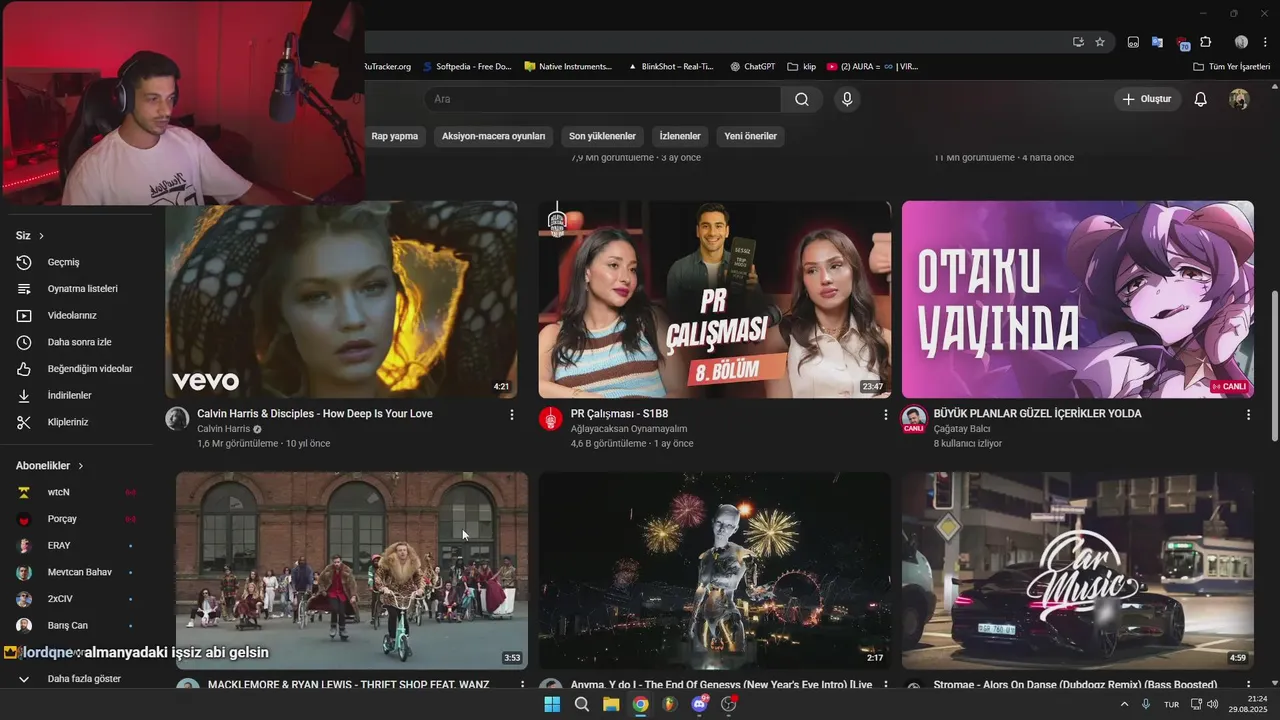Open the Ağlayacaksan Oynamayalım channel avatar
The height and width of the screenshot is (720, 1280).
(550, 419)
